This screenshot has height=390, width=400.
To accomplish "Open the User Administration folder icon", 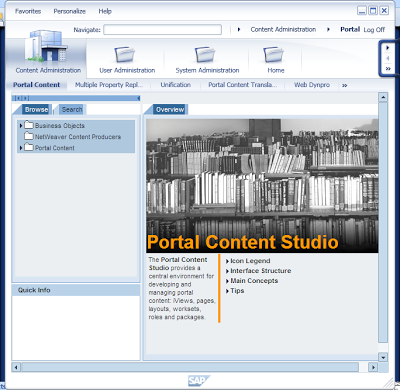I will (125, 54).
